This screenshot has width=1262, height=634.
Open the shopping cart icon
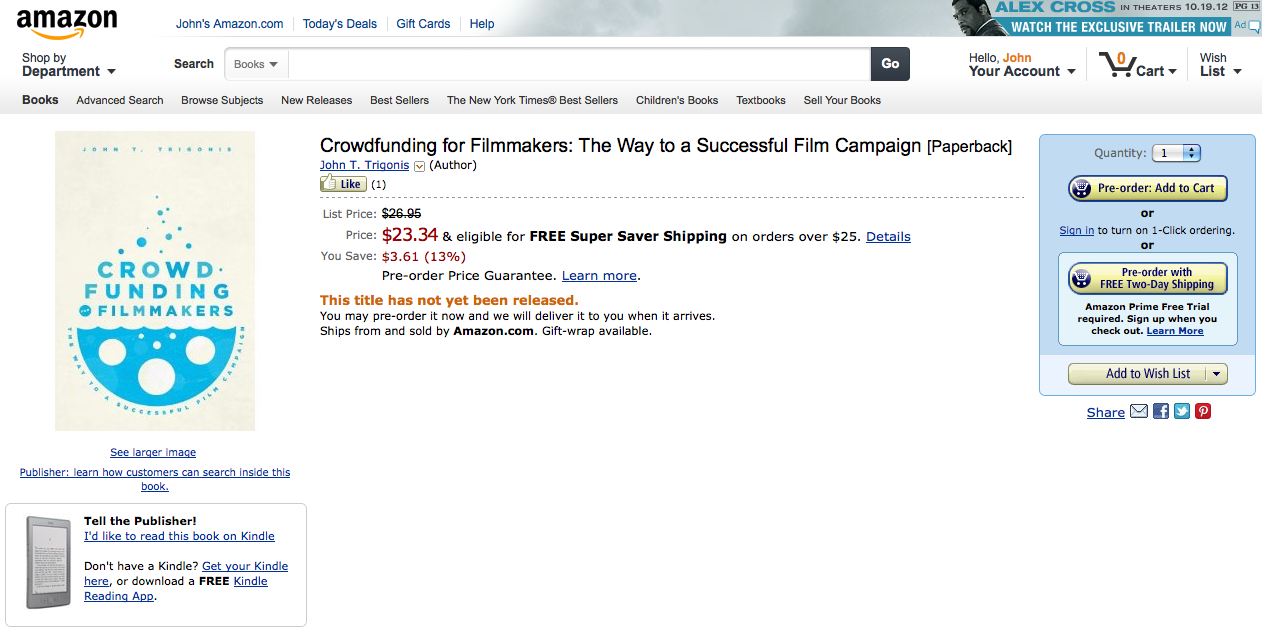[x=1115, y=65]
